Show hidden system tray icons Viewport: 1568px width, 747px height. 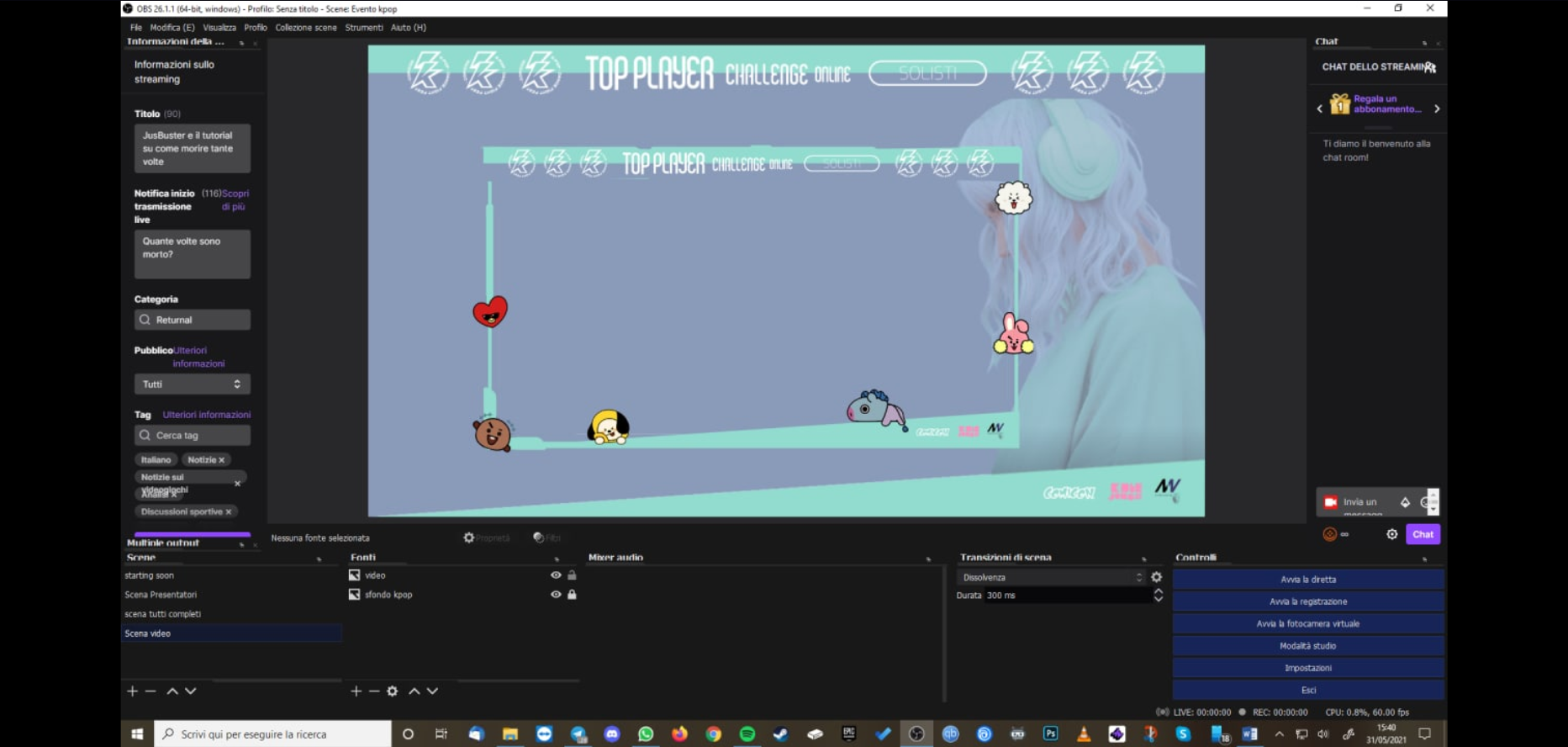pyautogui.click(x=1279, y=734)
